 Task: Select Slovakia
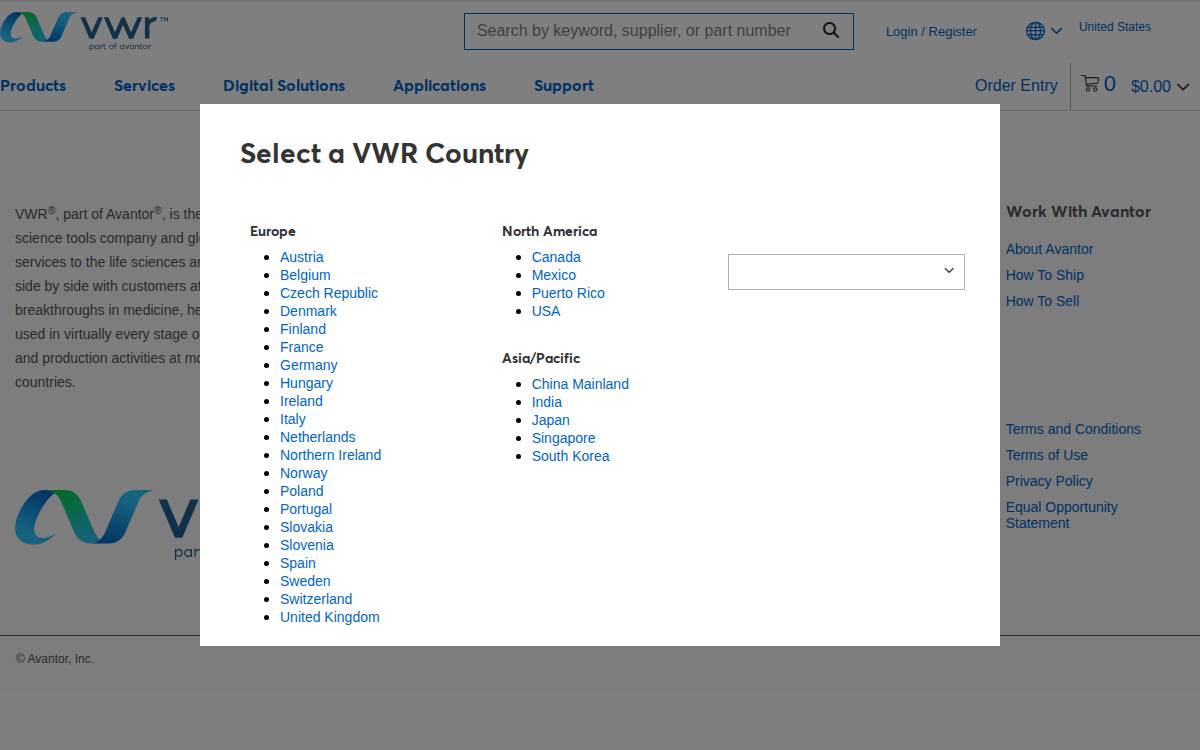(307, 527)
